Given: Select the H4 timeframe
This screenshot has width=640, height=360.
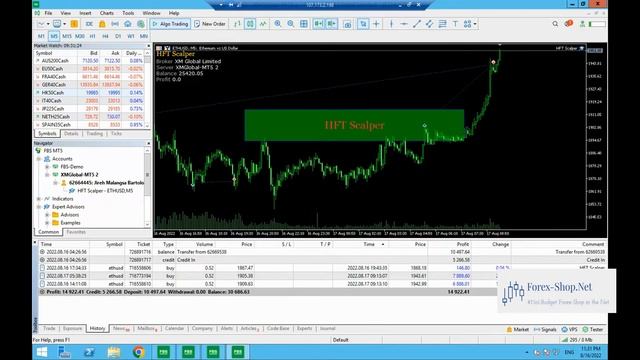Looking at the screenshot, I should pos(105,36).
